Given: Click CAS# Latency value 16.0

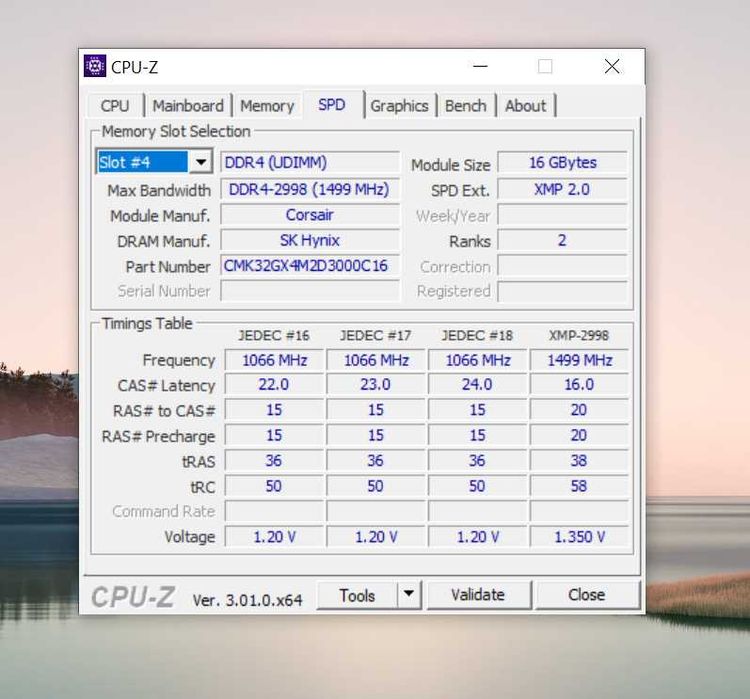Looking at the screenshot, I should (x=579, y=384).
